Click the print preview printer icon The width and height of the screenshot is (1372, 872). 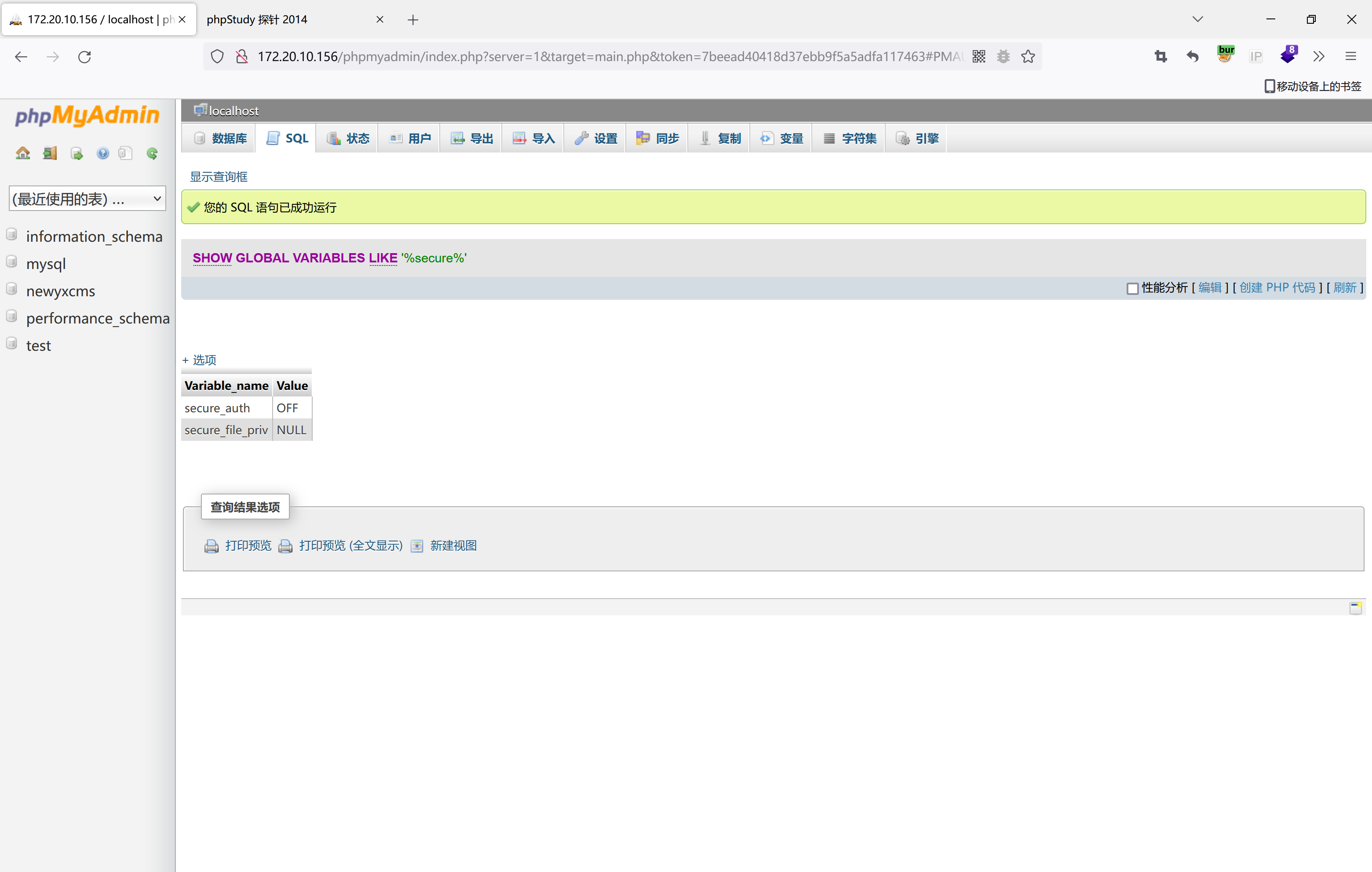[212, 546]
